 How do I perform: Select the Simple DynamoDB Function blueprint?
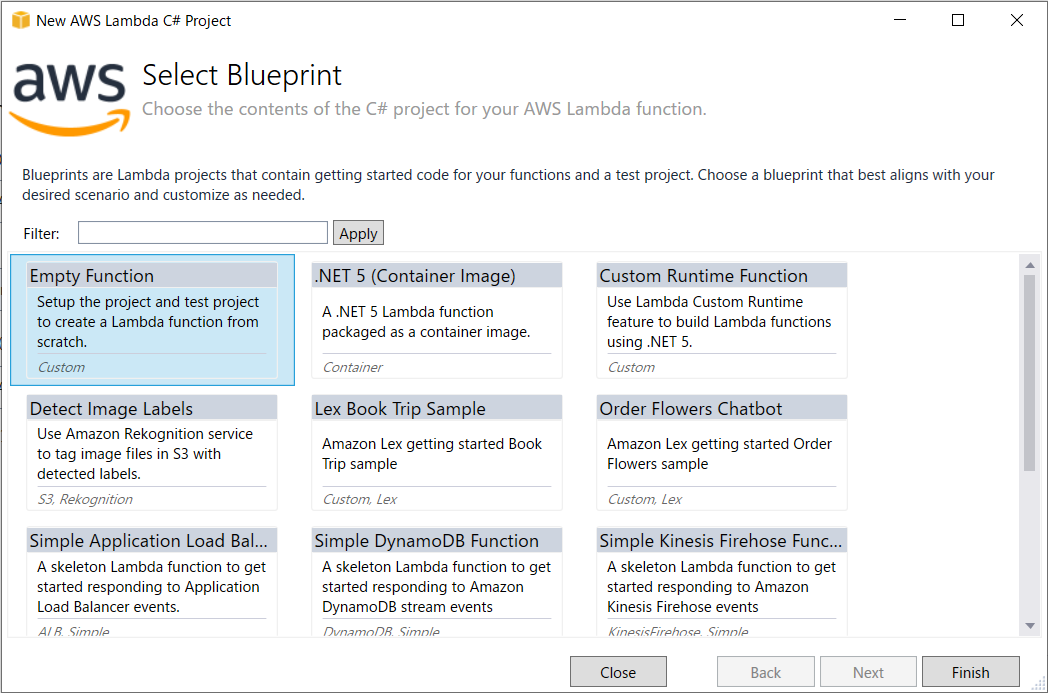click(x=437, y=581)
